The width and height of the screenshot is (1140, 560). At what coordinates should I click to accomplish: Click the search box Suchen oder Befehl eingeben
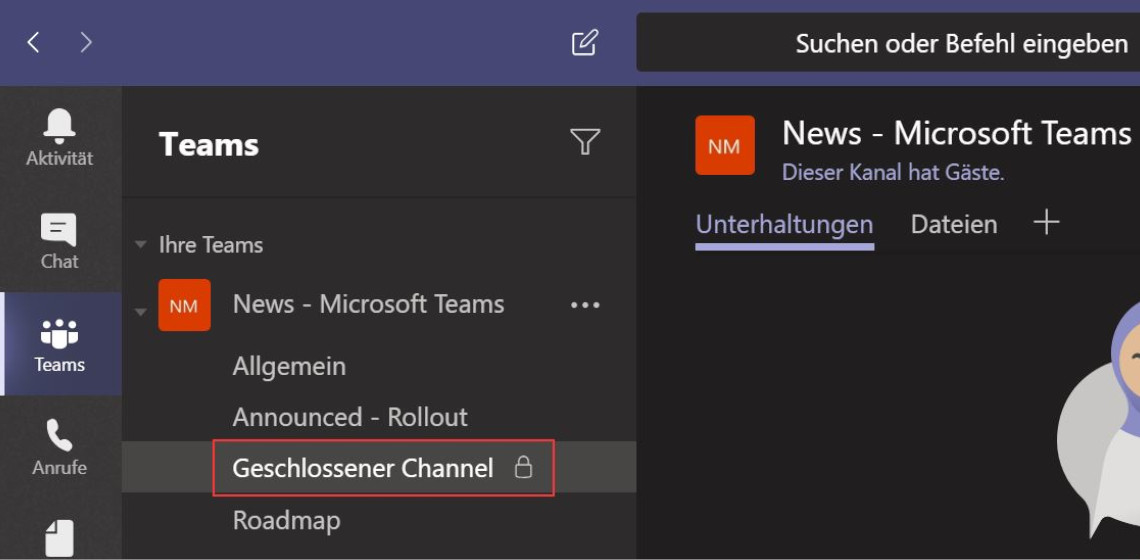pyautogui.click(x=888, y=42)
